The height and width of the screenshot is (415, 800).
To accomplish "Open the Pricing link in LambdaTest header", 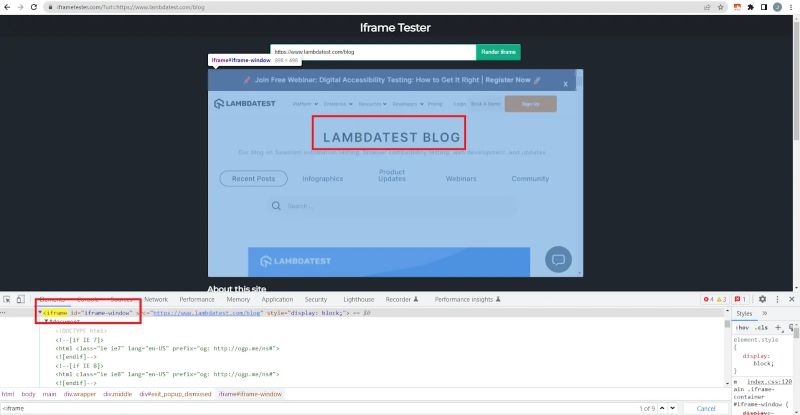I will click(x=435, y=104).
